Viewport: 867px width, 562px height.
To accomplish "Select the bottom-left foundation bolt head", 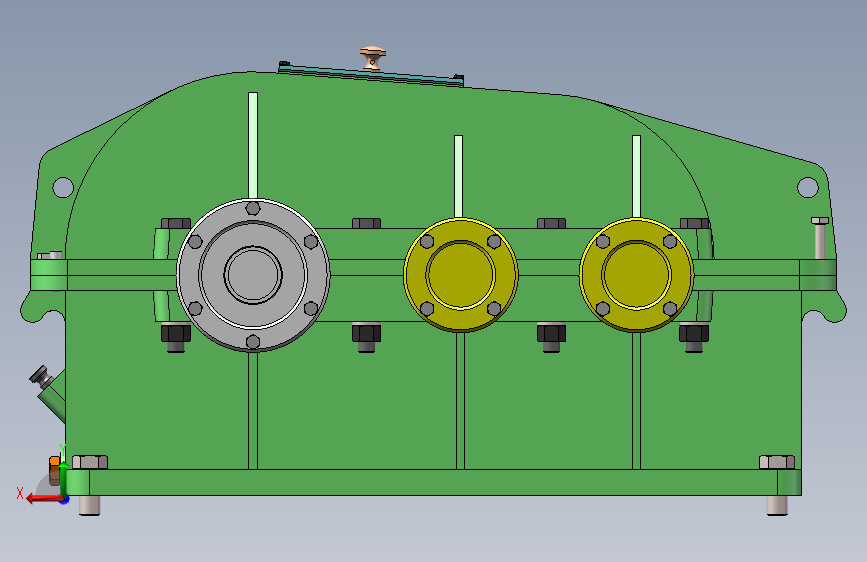I will (x=90, y=462).
